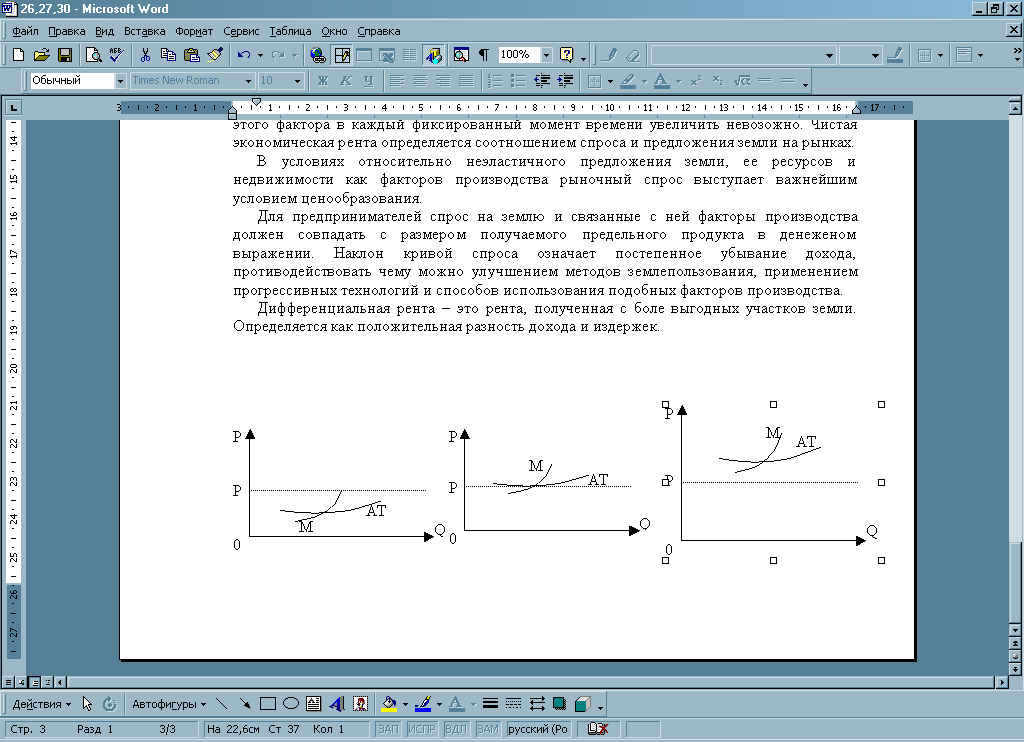This screenshot has width=1024, height=742.
Task: Open Вставка menu
Action: tap(144, 31)
